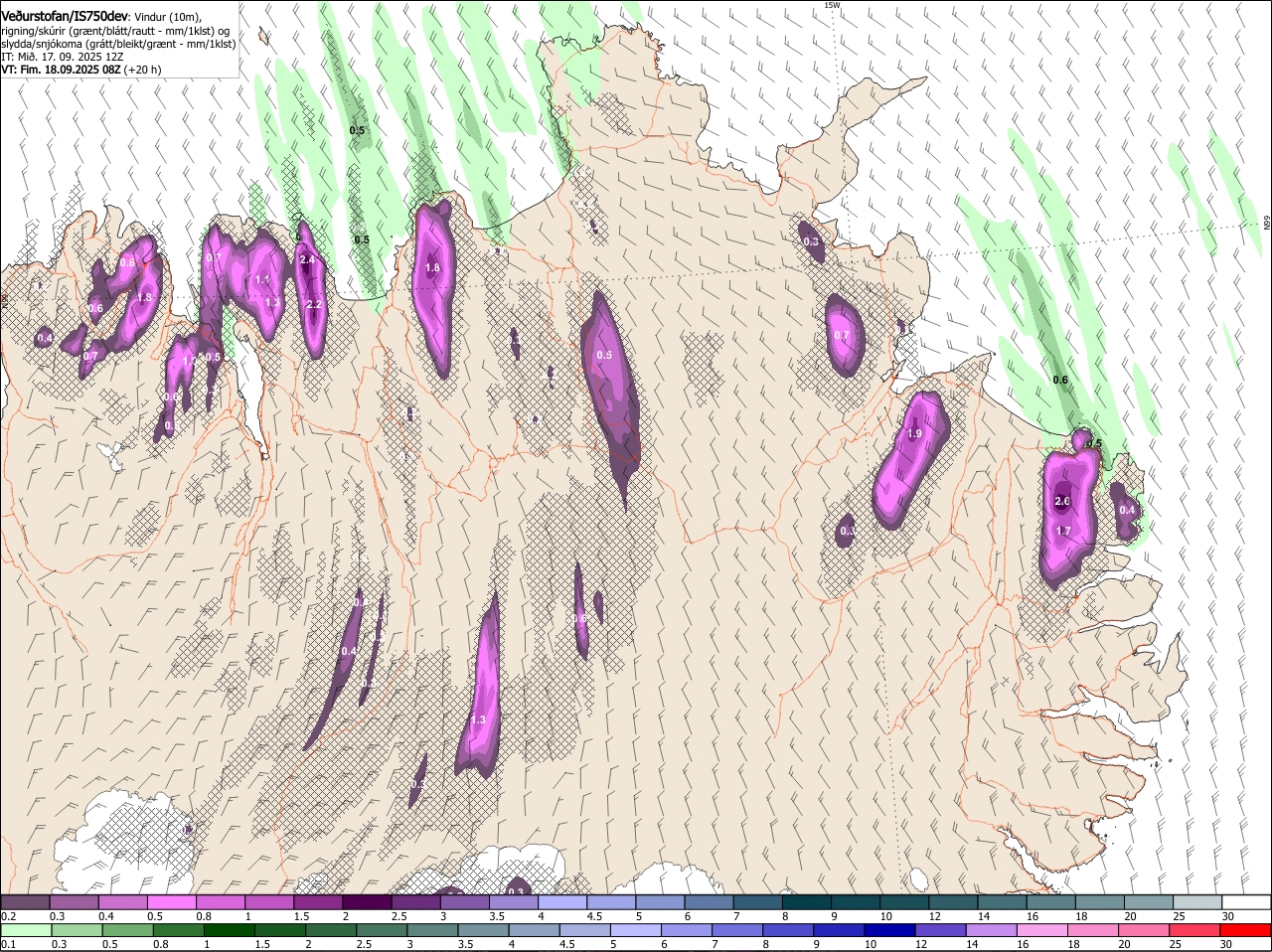Click the 2.6 precipitation value in the east
This screenshot has width=1272, height=952.
click(x=1062, y=501)
